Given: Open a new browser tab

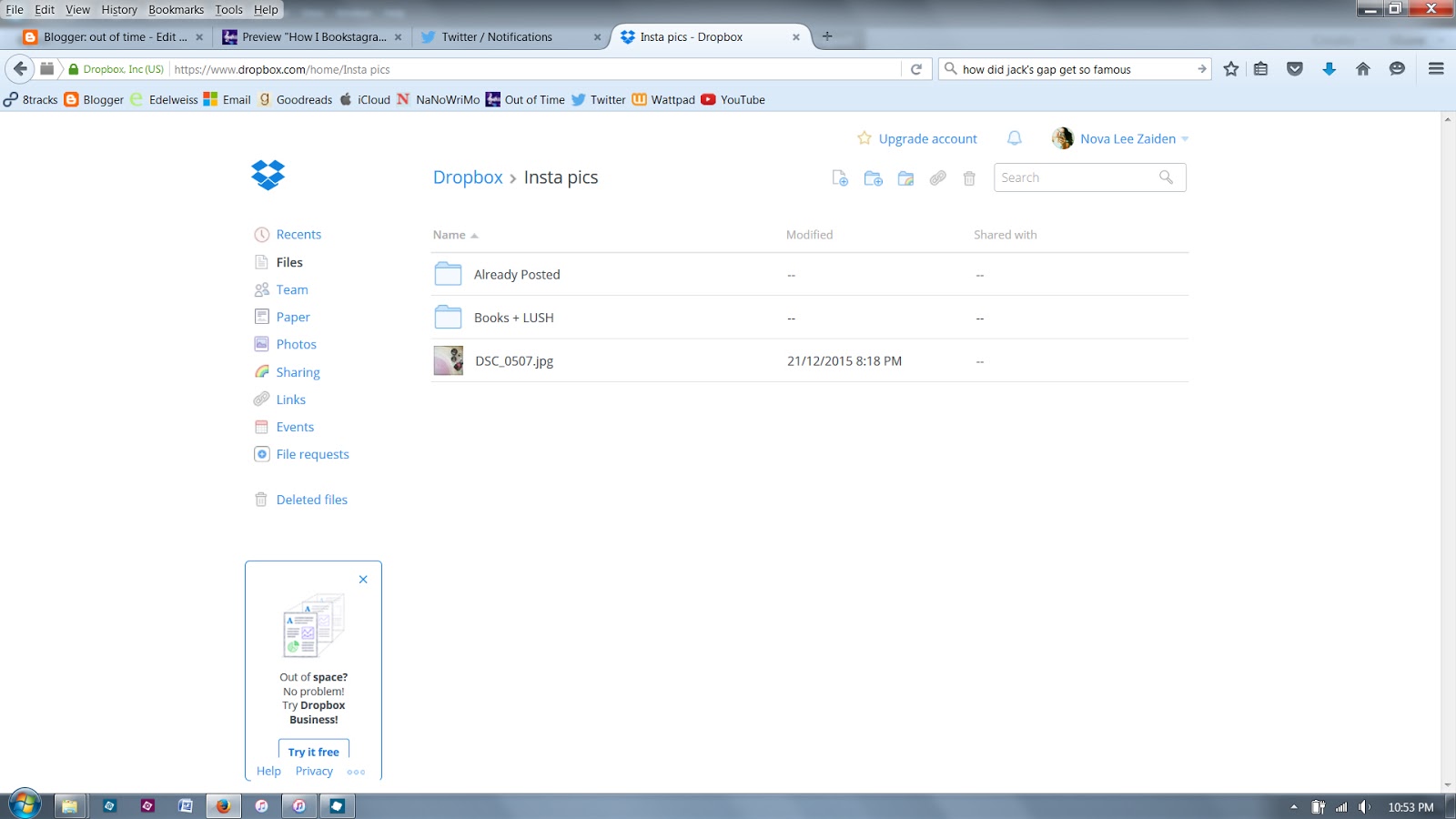Looking at the screenshot, I should pos(827,36).
